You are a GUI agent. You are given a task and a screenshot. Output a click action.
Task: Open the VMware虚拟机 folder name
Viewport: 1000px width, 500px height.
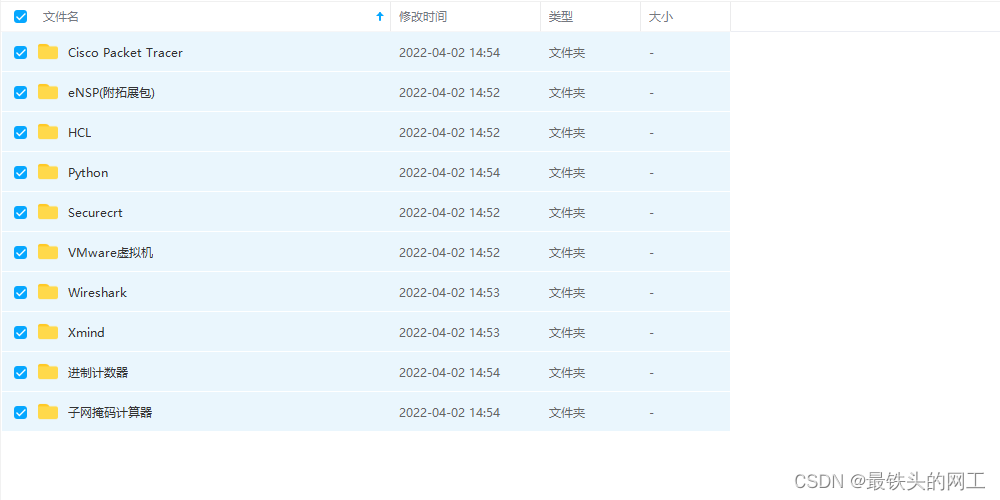point(110,253)
